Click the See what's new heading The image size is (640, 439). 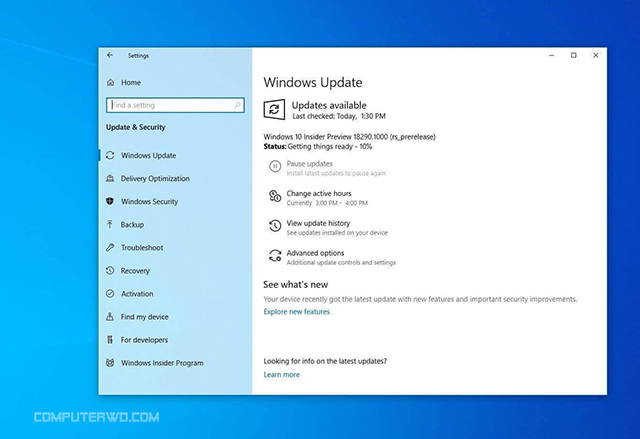[296, 284]
